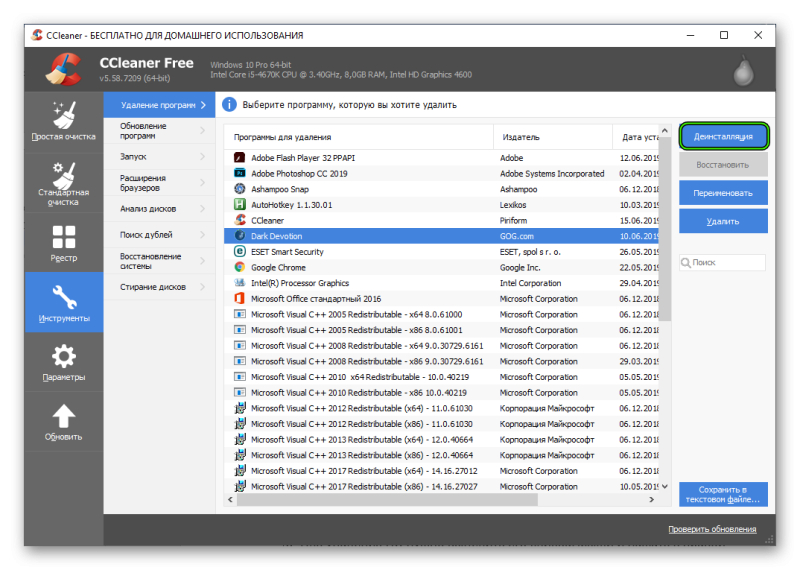This screenshot has height=570, width=800.
Task: Select the Google Chrome row name
Action: (x=278, y=267)
